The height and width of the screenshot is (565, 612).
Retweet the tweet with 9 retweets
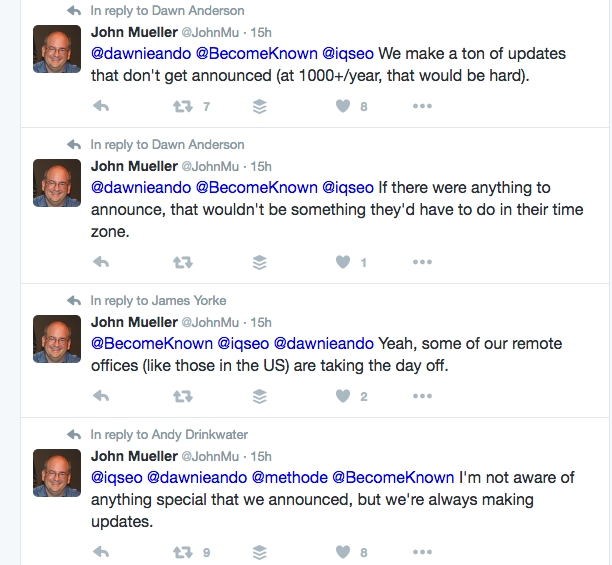click(183, 553)
